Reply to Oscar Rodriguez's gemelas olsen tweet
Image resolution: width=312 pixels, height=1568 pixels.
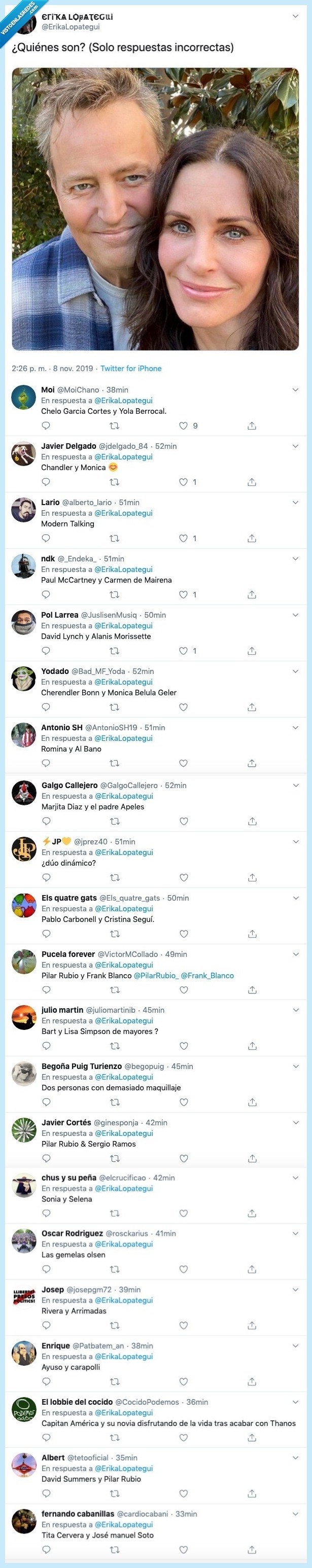46,1269
